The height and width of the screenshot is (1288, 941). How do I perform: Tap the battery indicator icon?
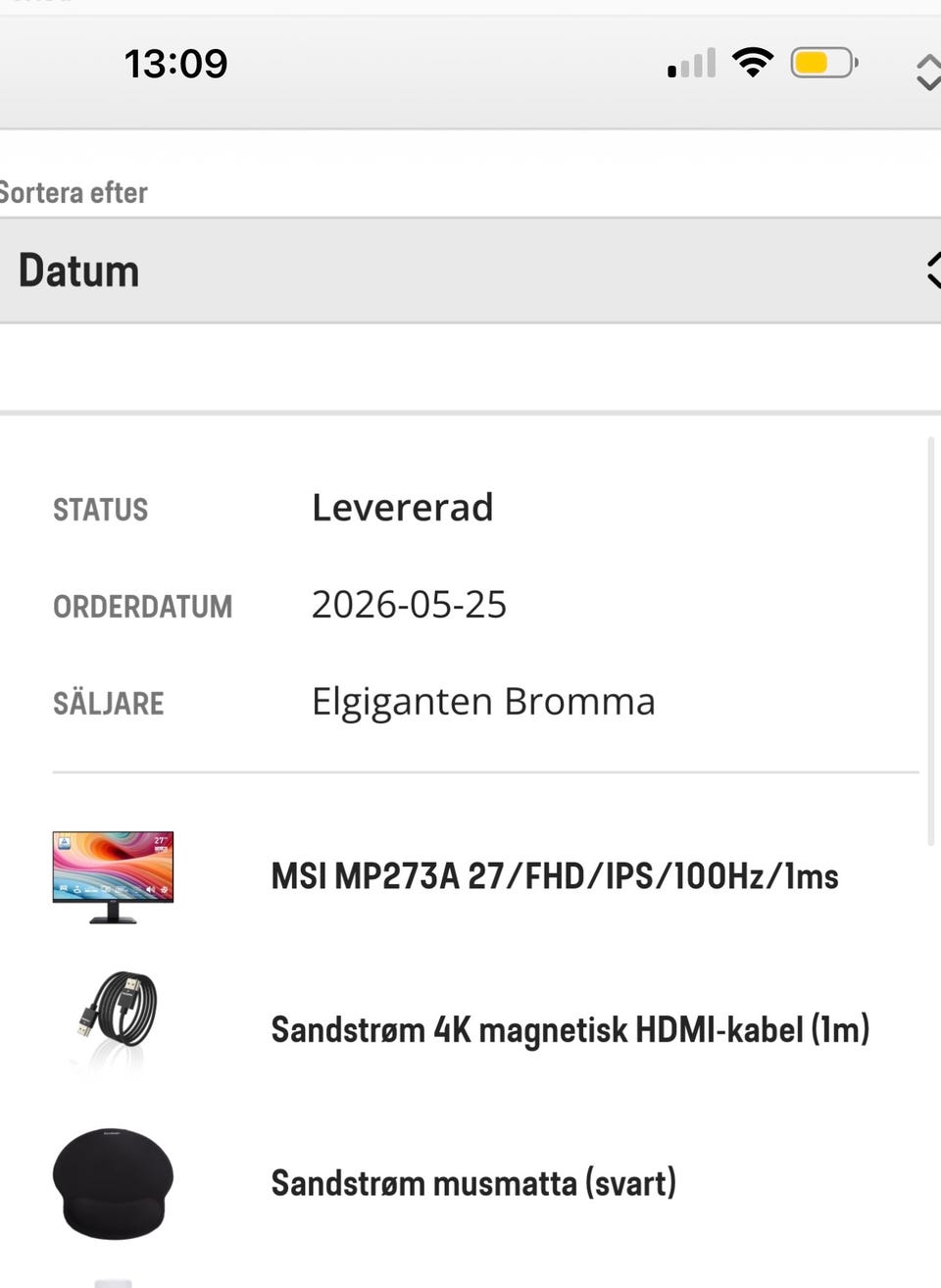[x=824, y=64]
